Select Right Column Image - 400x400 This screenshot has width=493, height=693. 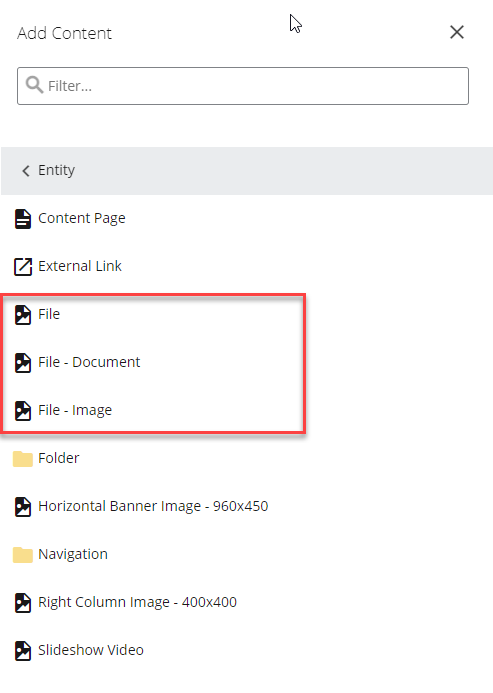point(137,602)
